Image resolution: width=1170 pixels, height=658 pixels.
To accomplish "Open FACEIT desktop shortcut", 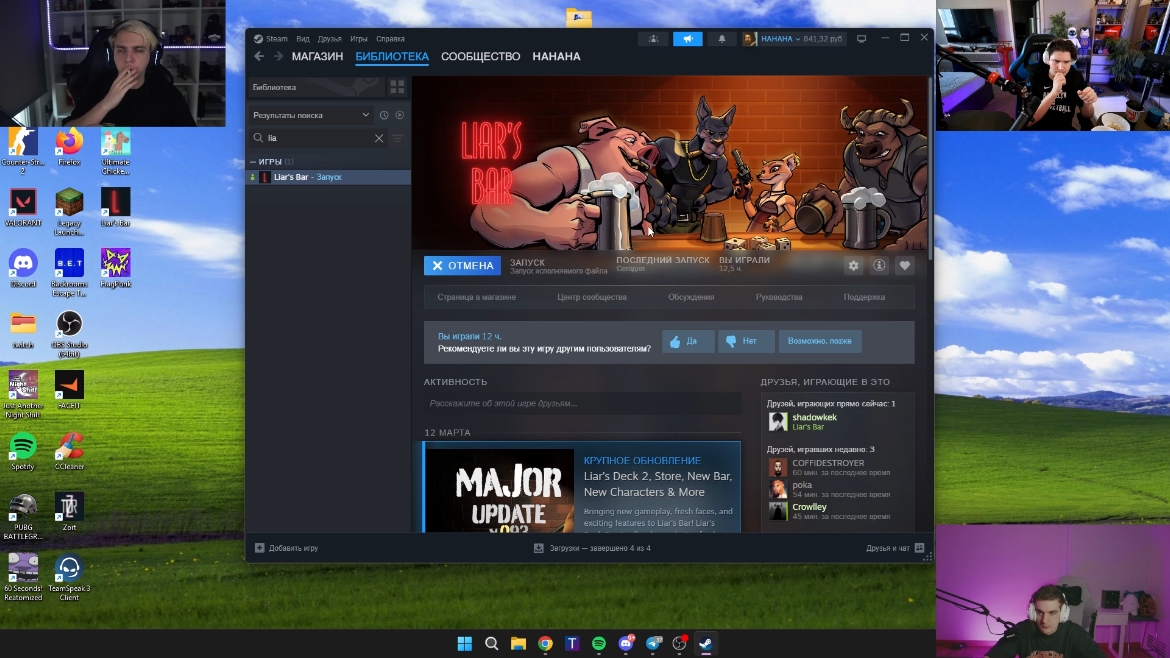I will pyautogui.click(x=69, y=390).
